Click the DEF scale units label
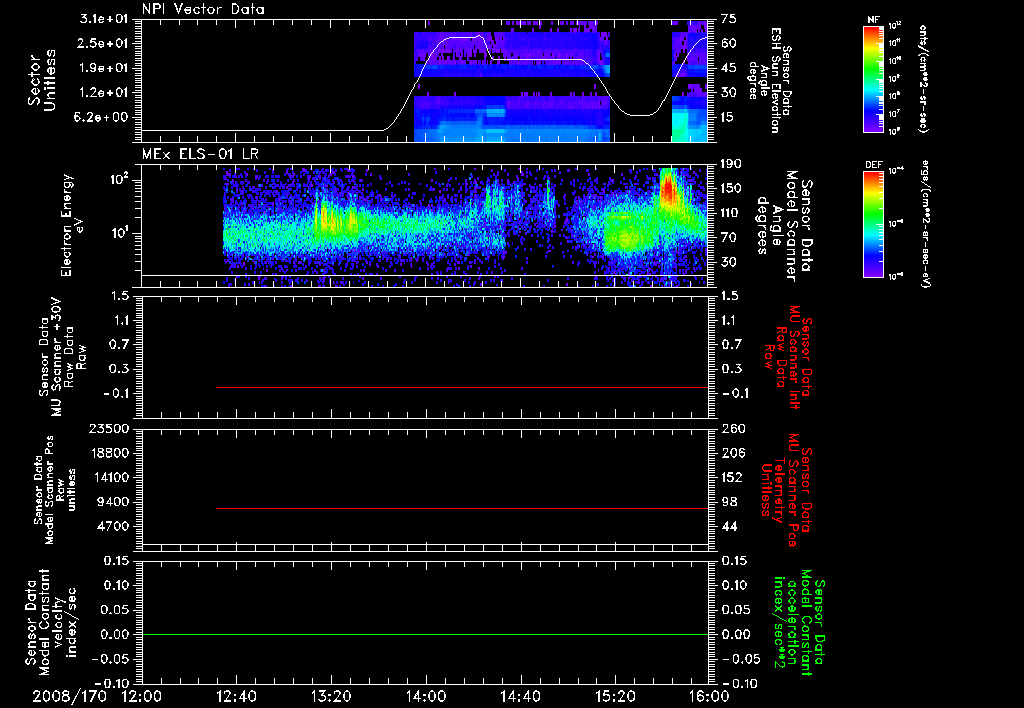This screenshot has width=1024, height=708. click(x=925, y=223)
